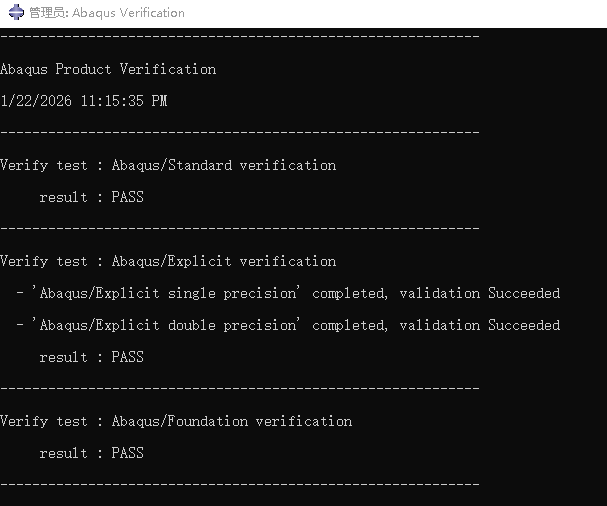Screen dimensions: 607x506
Task: Click the 'Abaqus Product Verification' heading line
Action: [x=108, y=69]
